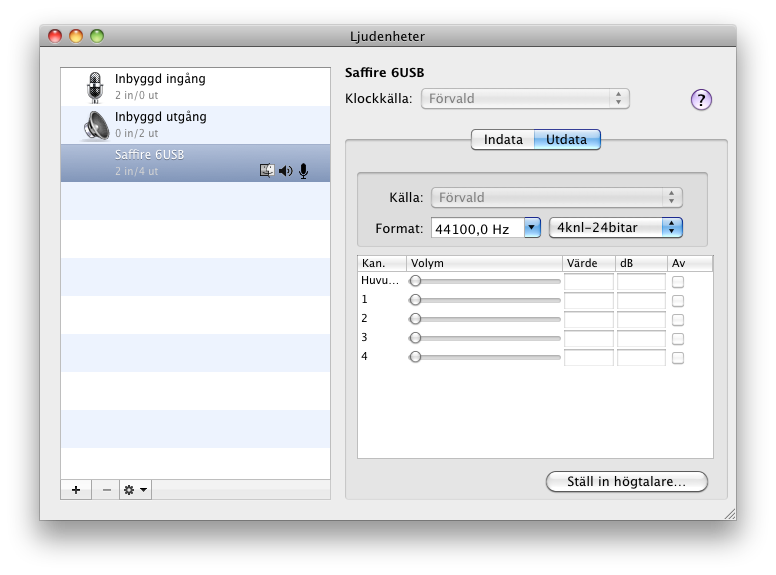The height and width of the screenshot is (575, 776).
Task: Select the Utdata tab
Action: (x=567, y=140)
